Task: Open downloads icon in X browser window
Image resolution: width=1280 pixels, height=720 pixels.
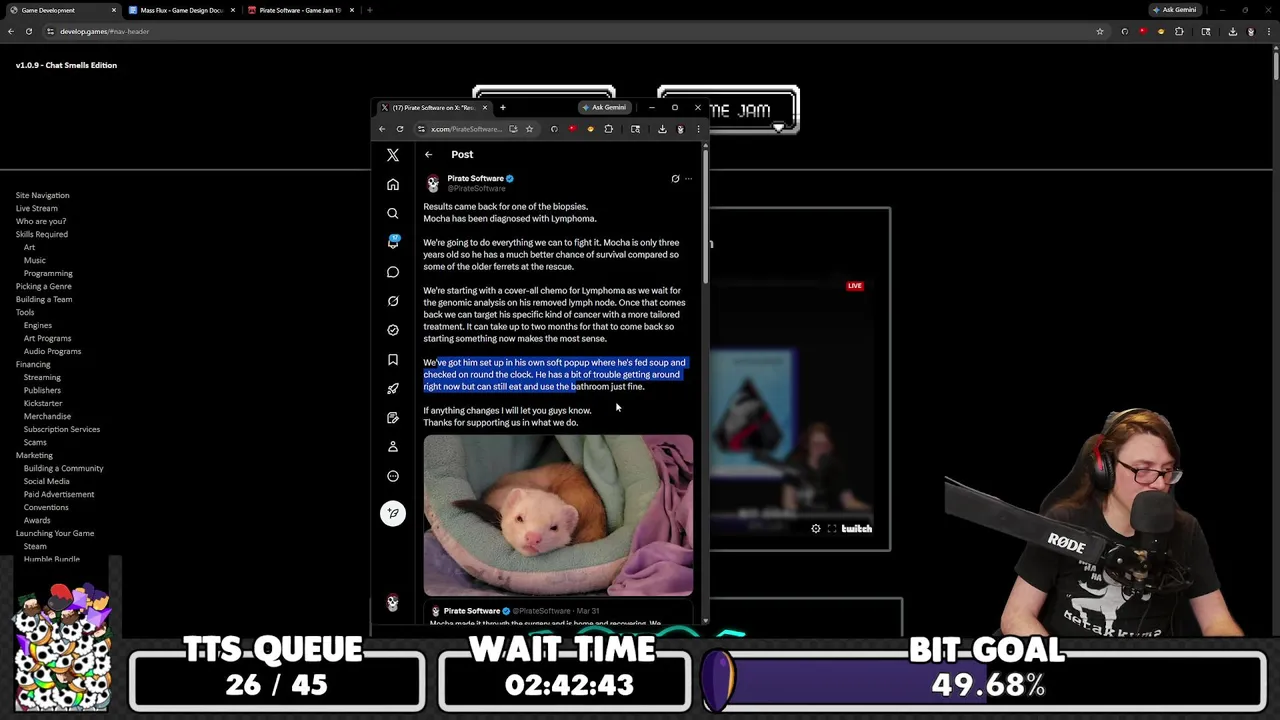Action: pos(662,129)
